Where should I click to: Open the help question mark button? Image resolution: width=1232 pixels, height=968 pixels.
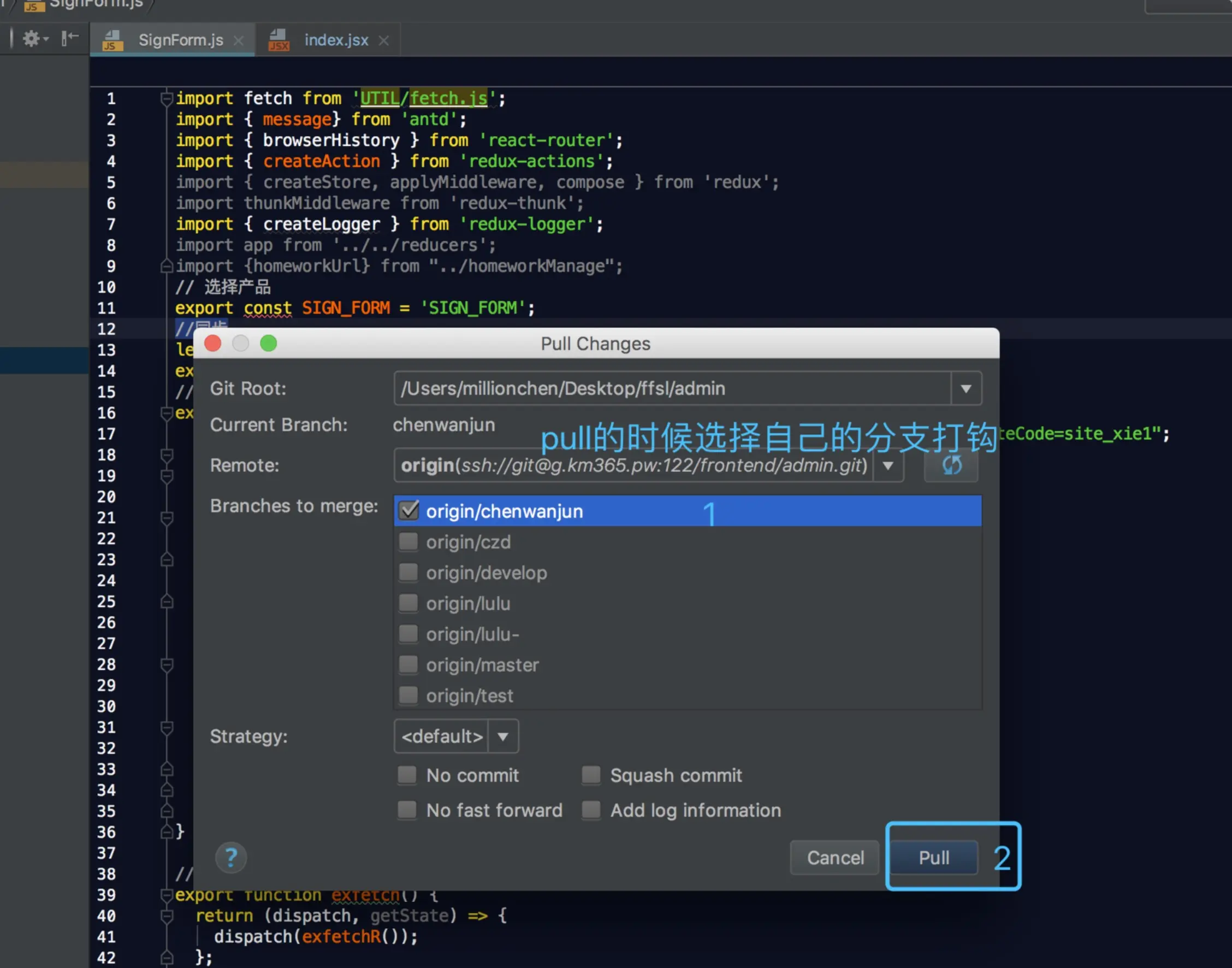click(230, 857)
